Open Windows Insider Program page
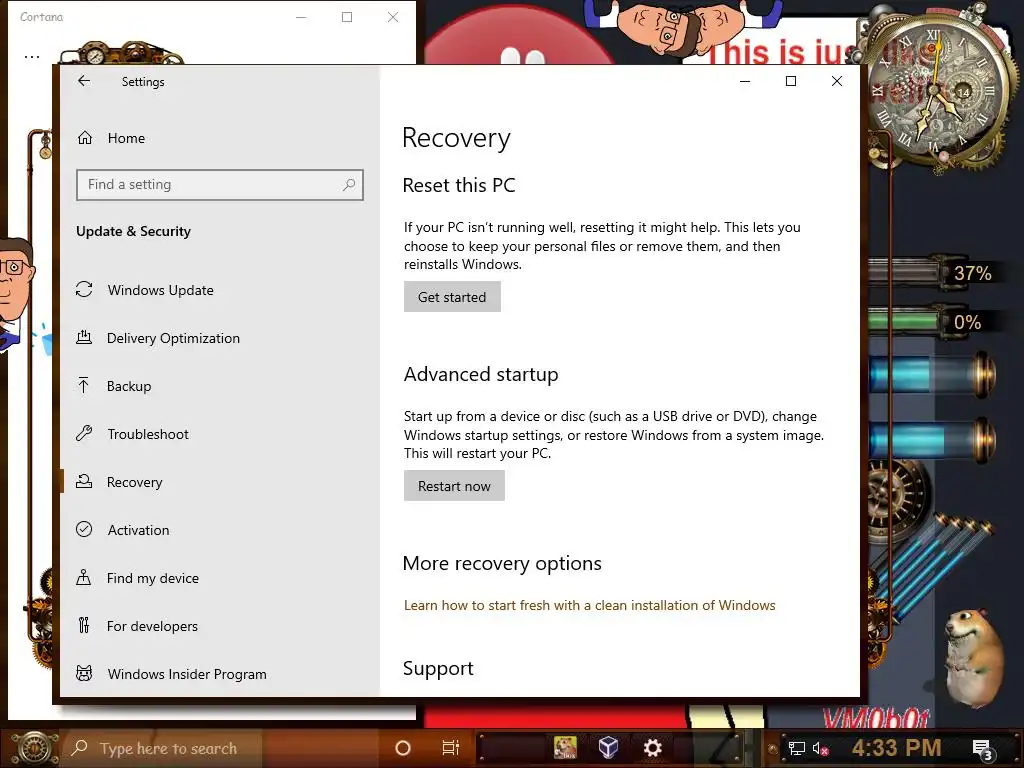The width and height of the screenshot is (1024, 768). coord(219,674)
